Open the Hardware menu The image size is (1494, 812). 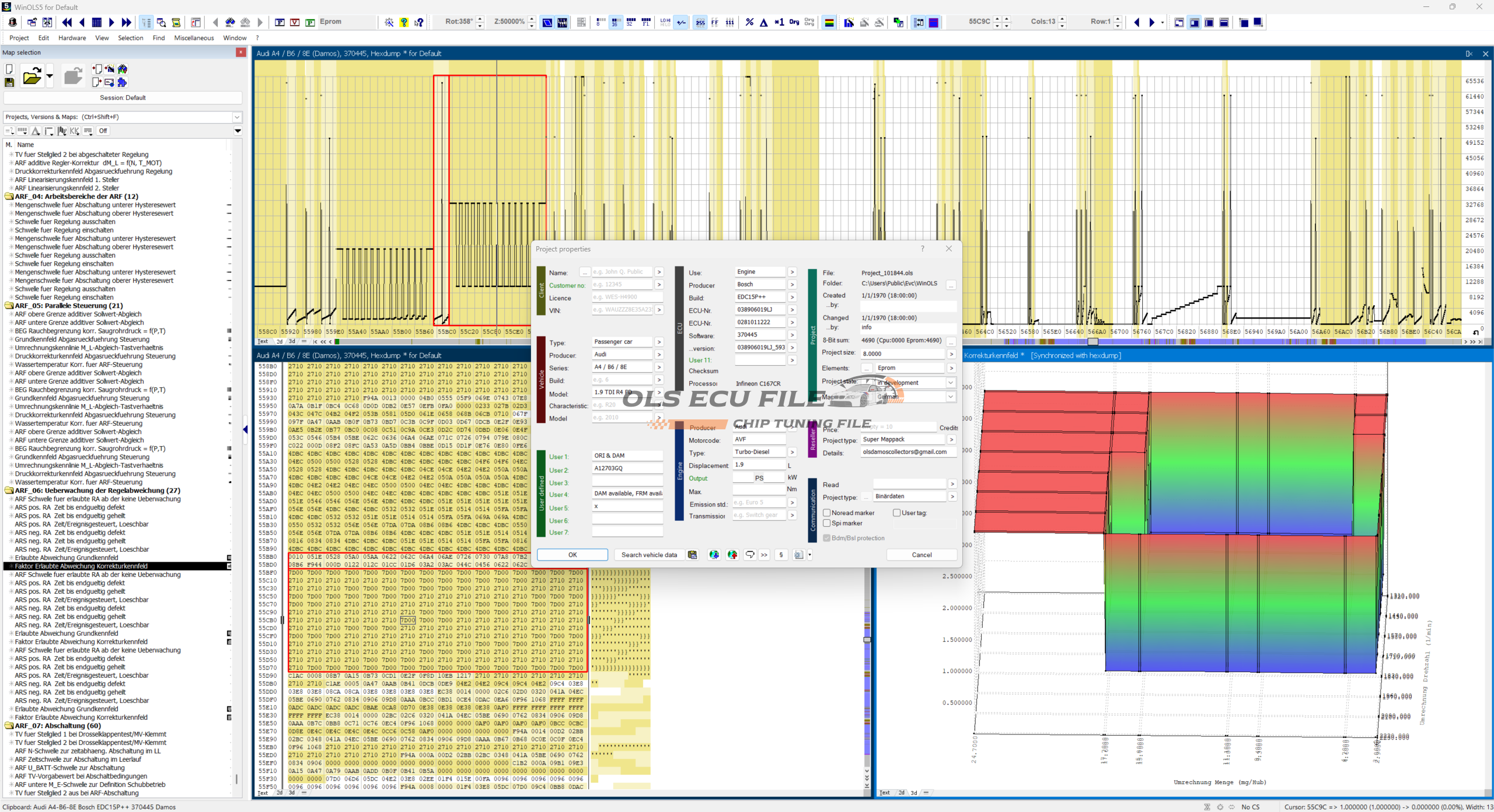72,38
